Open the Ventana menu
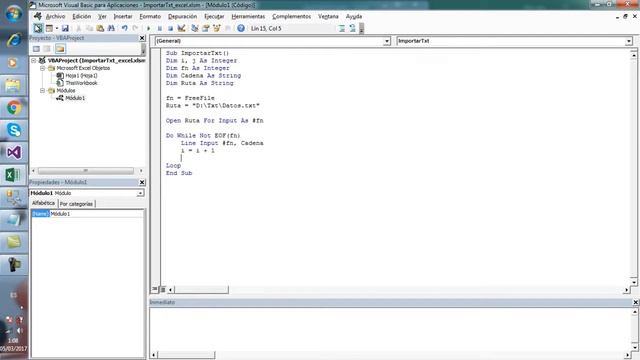The width and height of the screenshot is (640, 360). coord(328,16)
